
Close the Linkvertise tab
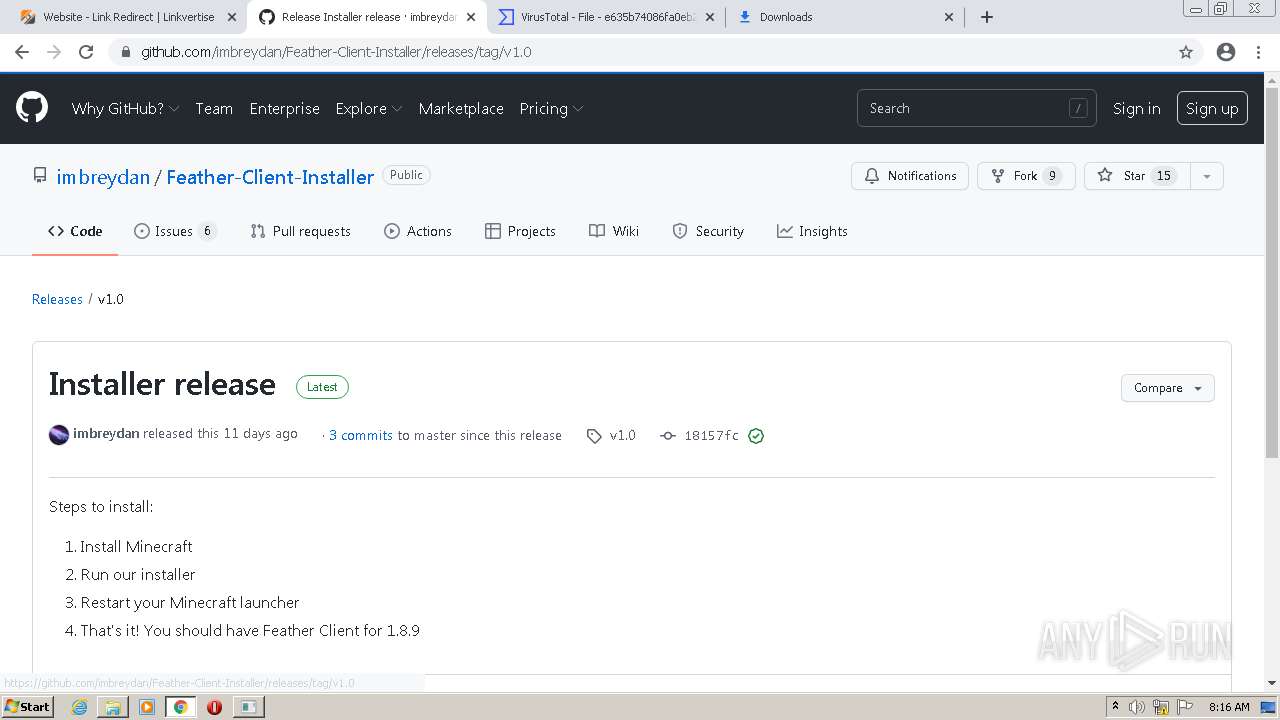tap(232, 17)
